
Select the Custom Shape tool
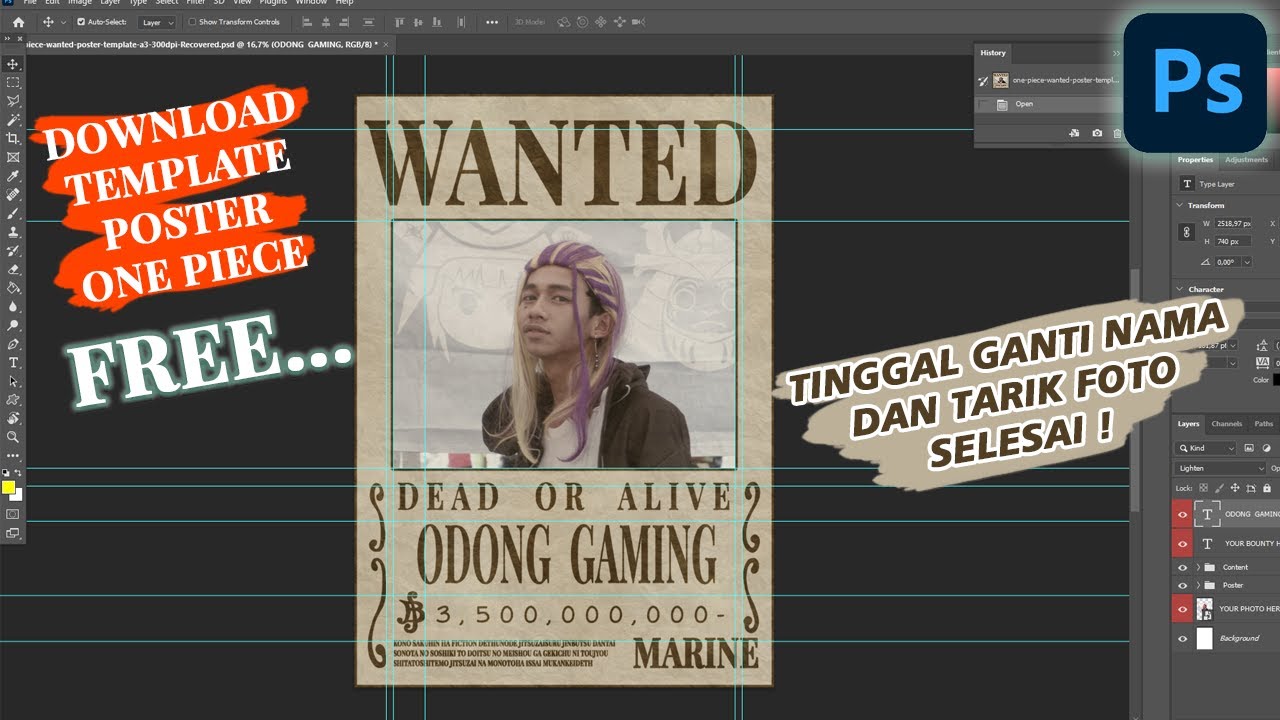(x=13, y=400)
